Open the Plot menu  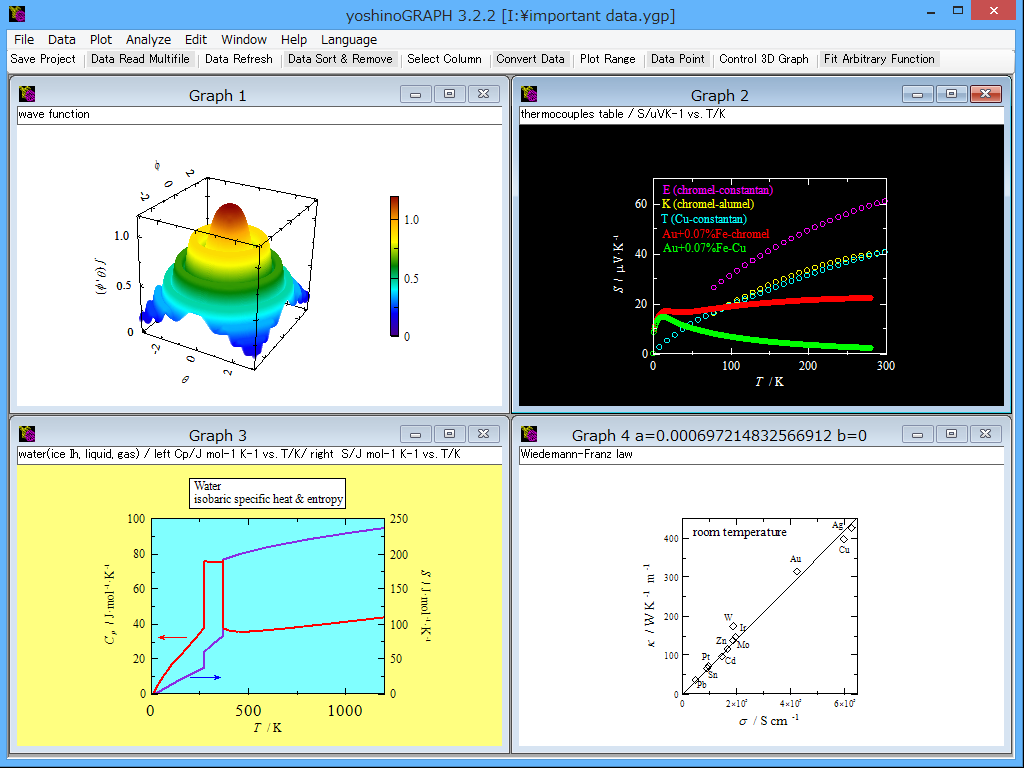[101, 40]
